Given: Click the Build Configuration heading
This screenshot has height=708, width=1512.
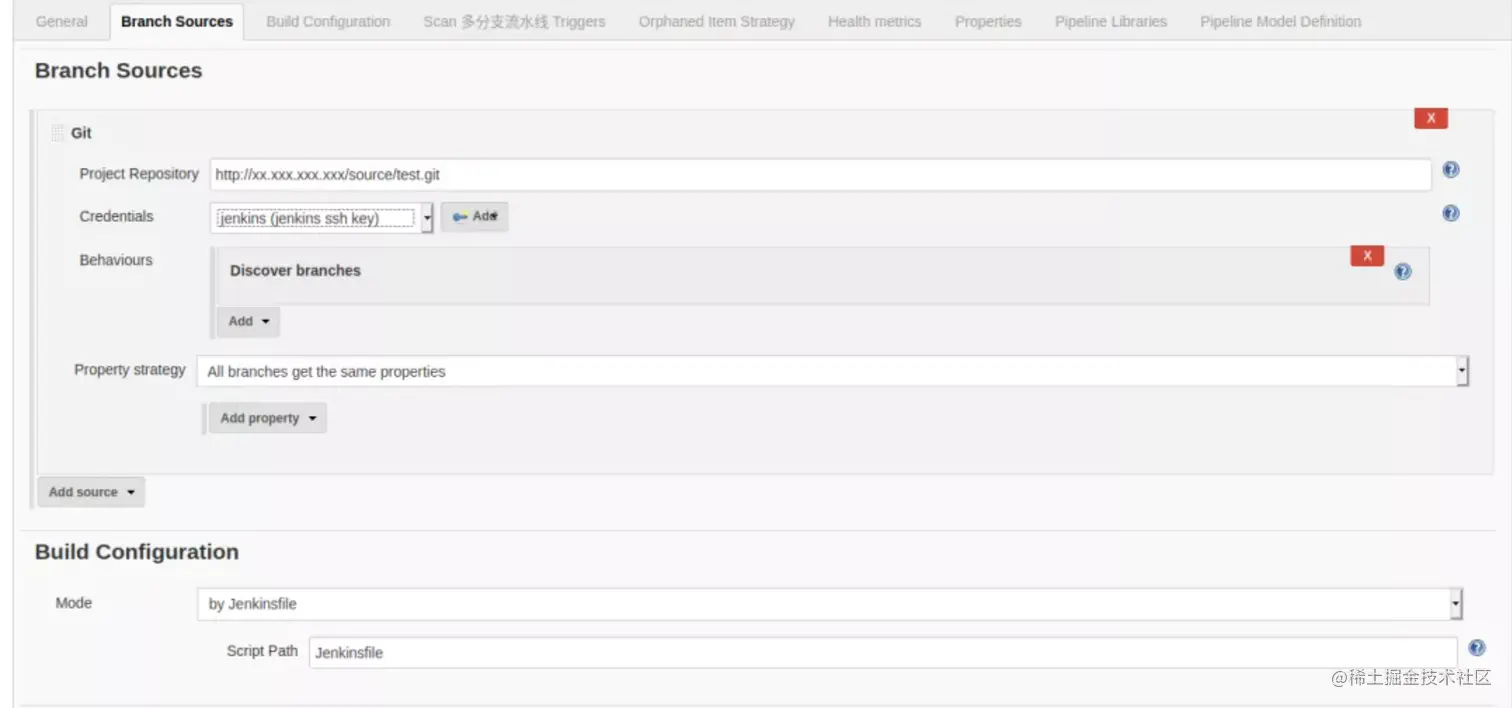Looking at the screenshot, I should pyautogui.click(x=137, y=552).
